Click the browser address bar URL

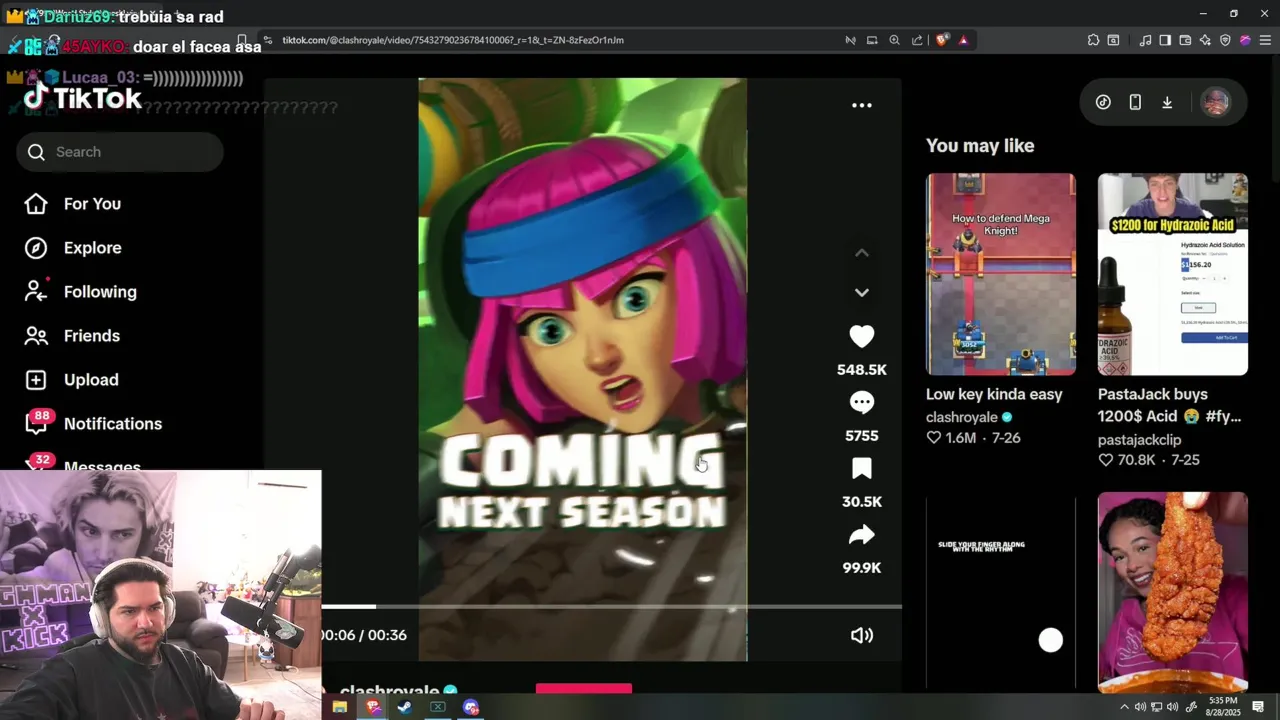point(452,40)
